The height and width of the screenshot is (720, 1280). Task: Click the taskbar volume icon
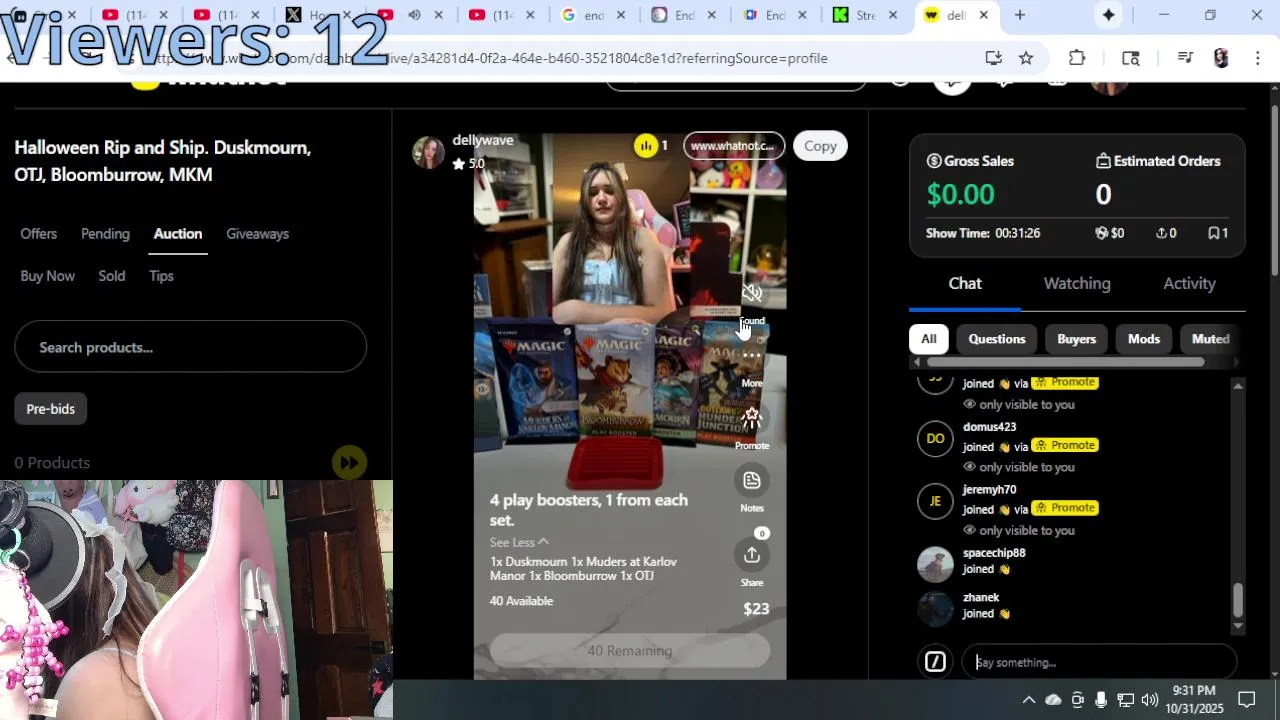coord(1149,699)
